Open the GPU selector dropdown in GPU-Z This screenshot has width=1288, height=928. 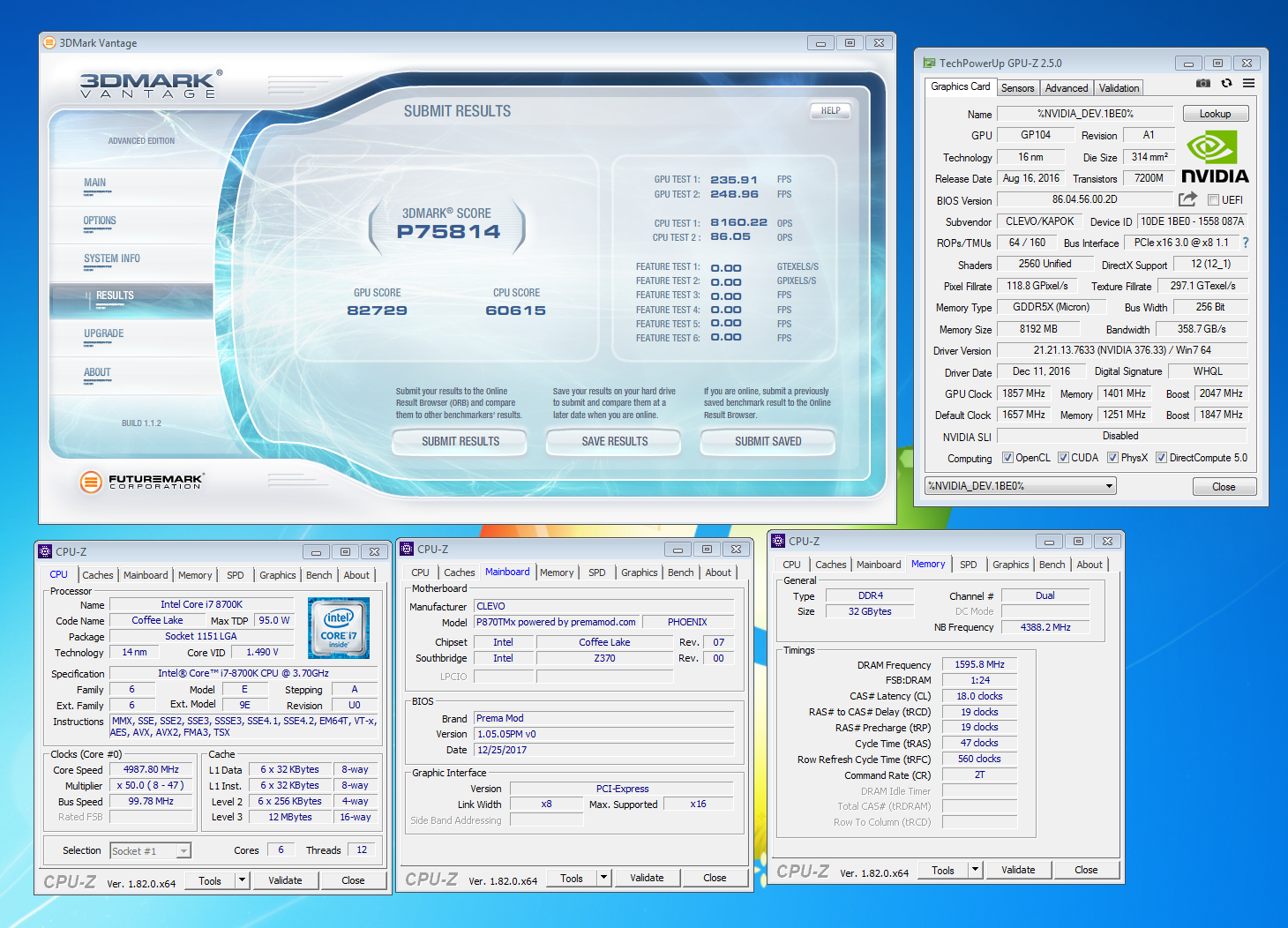pyautogui.click(x=1109, y=486)
